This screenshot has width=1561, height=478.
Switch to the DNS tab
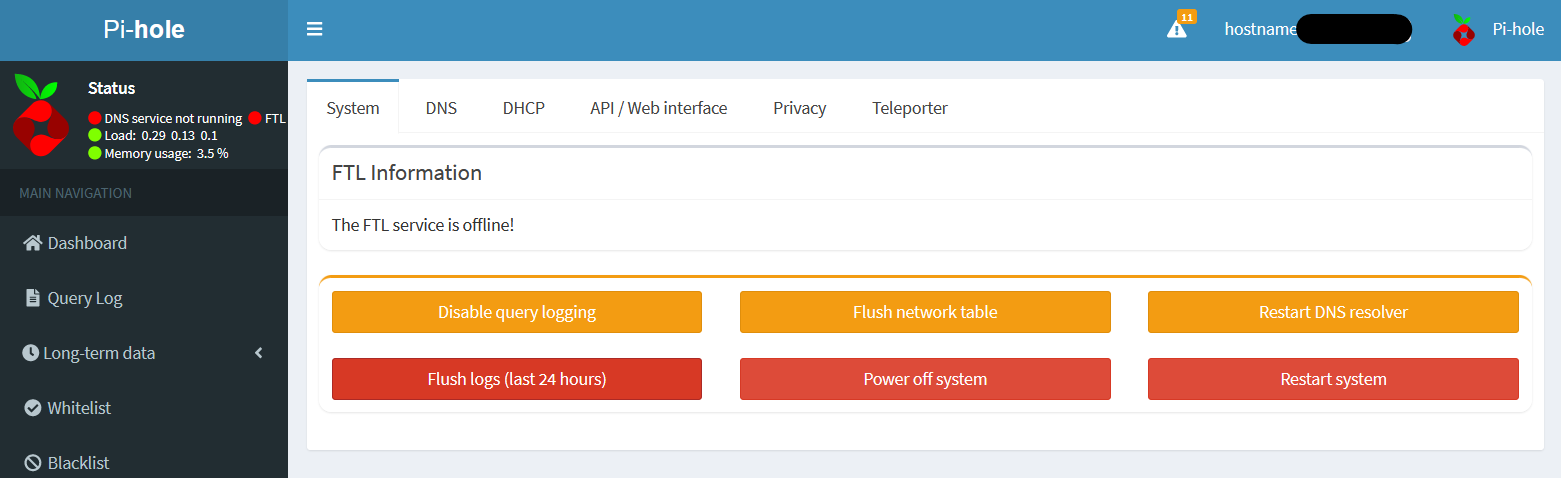441,108
